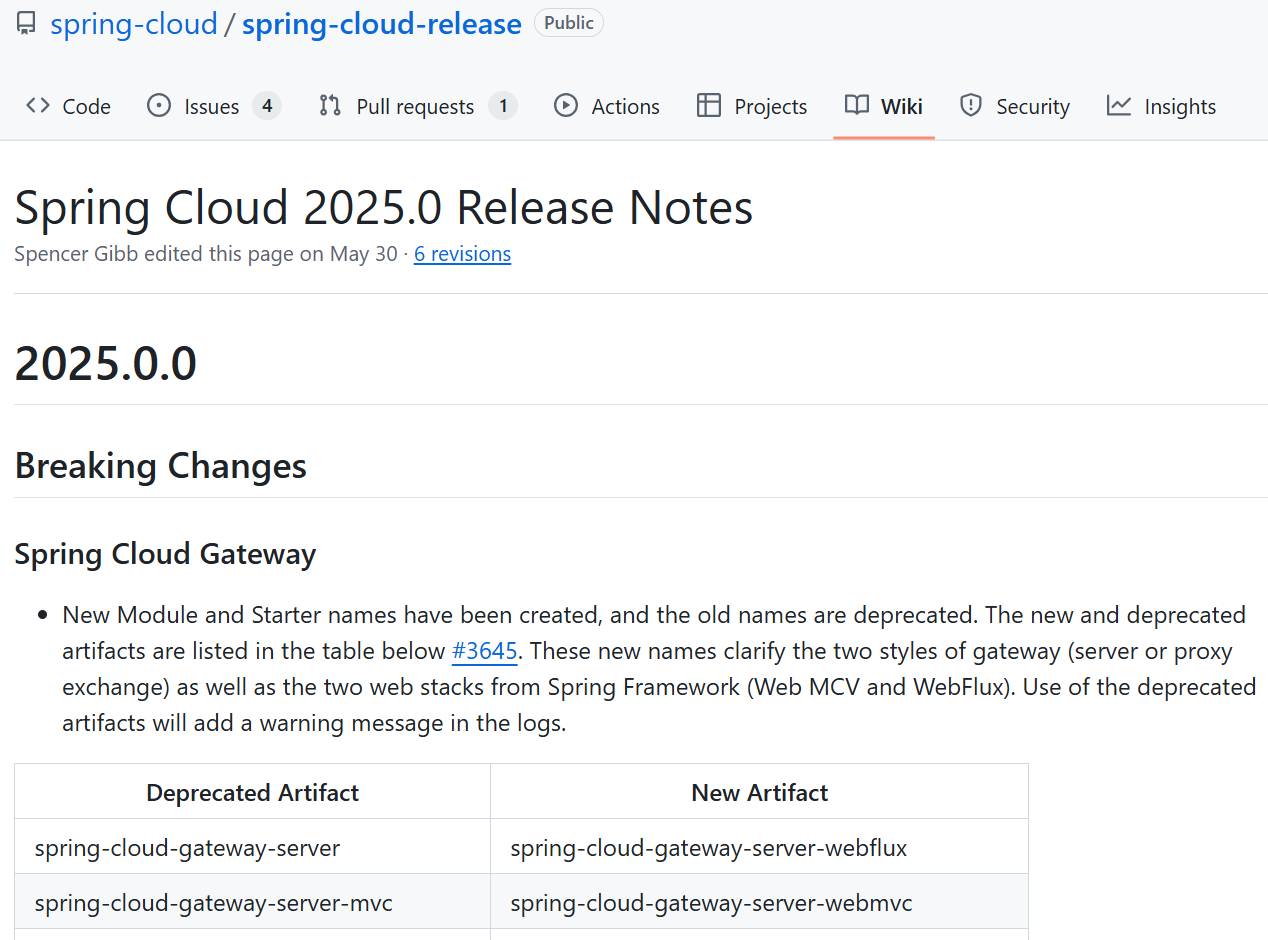Click the repository book icon

coord(26,24)
